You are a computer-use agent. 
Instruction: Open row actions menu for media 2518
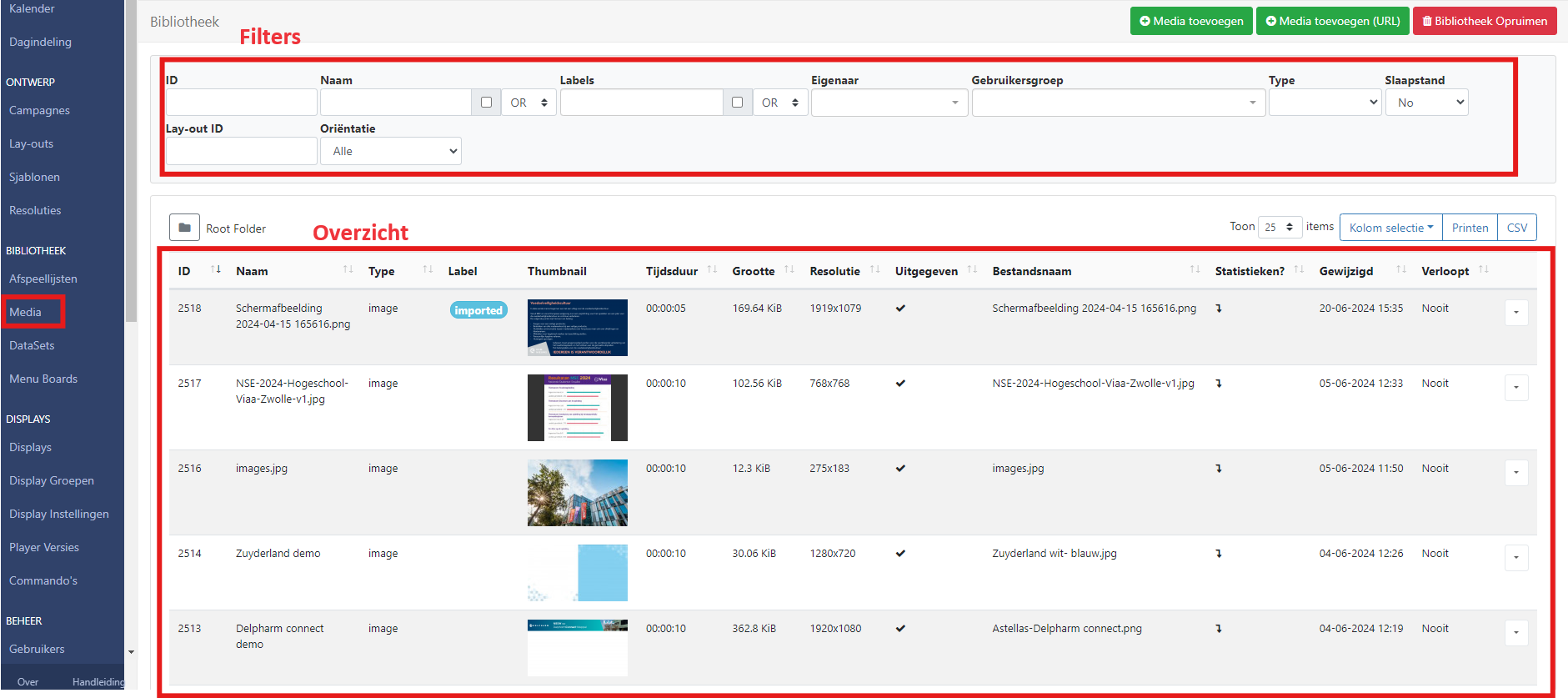tap(1515, 313)
